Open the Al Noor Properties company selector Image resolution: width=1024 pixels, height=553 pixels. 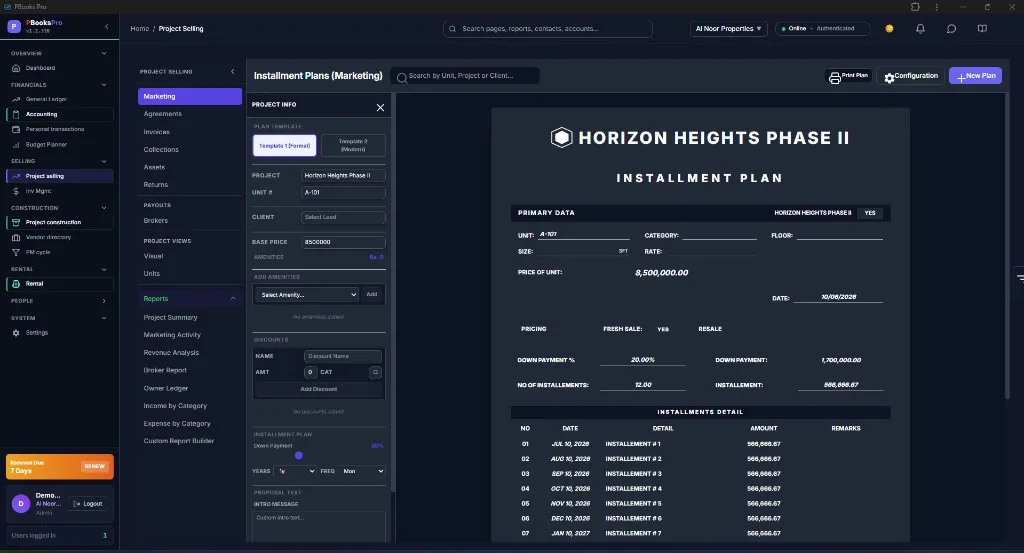click(728, 29)
